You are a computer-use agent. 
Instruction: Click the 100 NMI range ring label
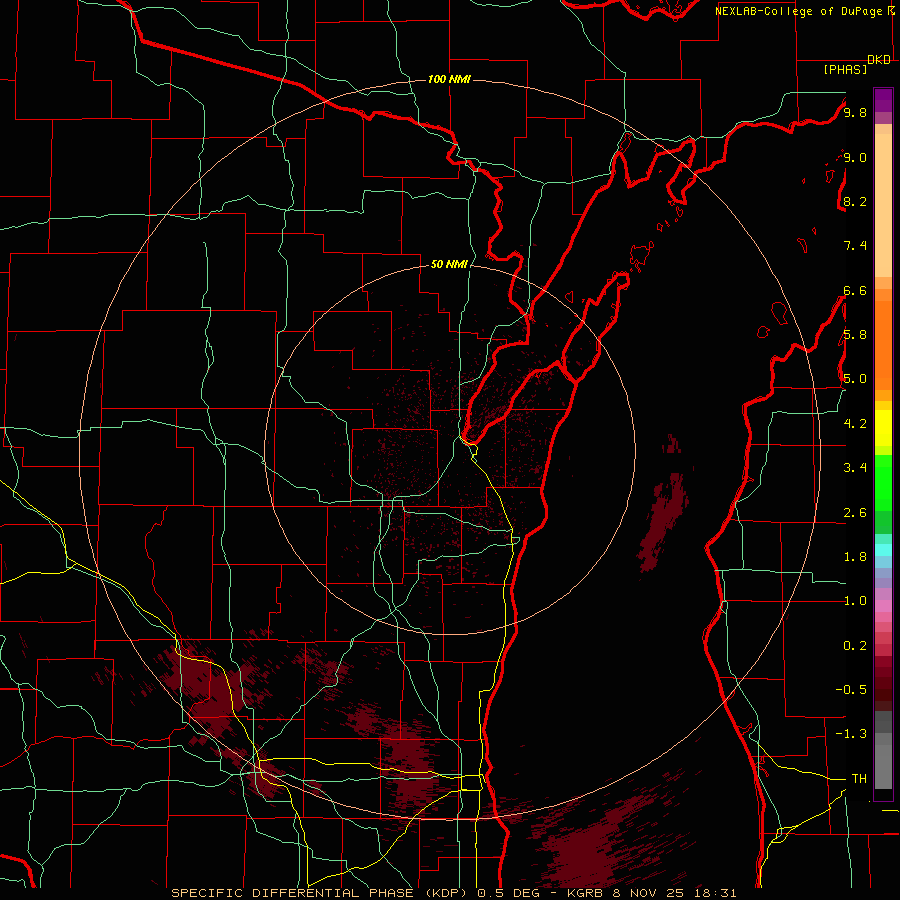tap(449, 79)
